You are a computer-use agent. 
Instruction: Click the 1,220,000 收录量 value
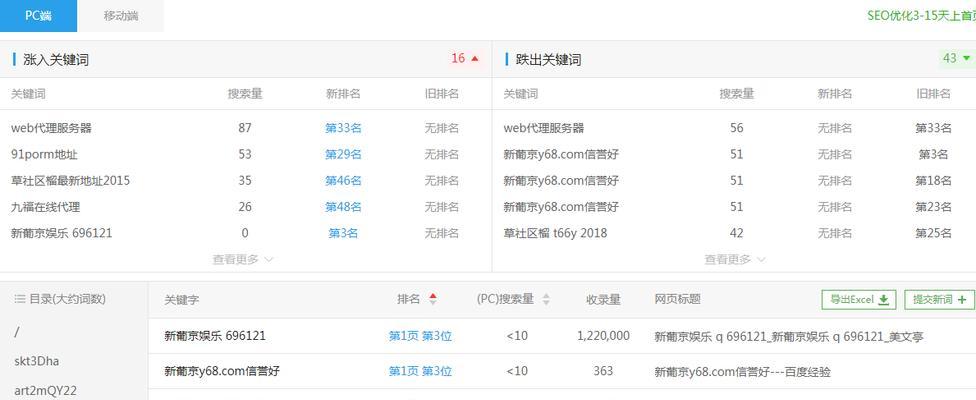[603, 336]
